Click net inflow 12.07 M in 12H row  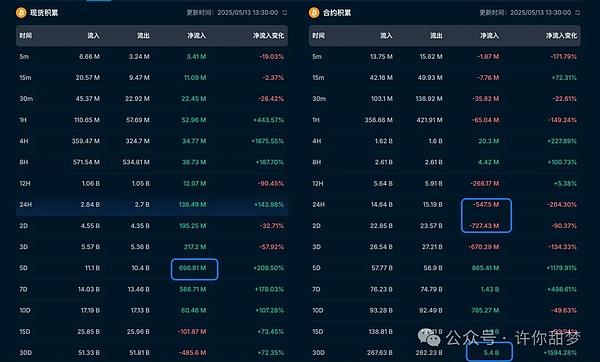[x=195, y=184]
